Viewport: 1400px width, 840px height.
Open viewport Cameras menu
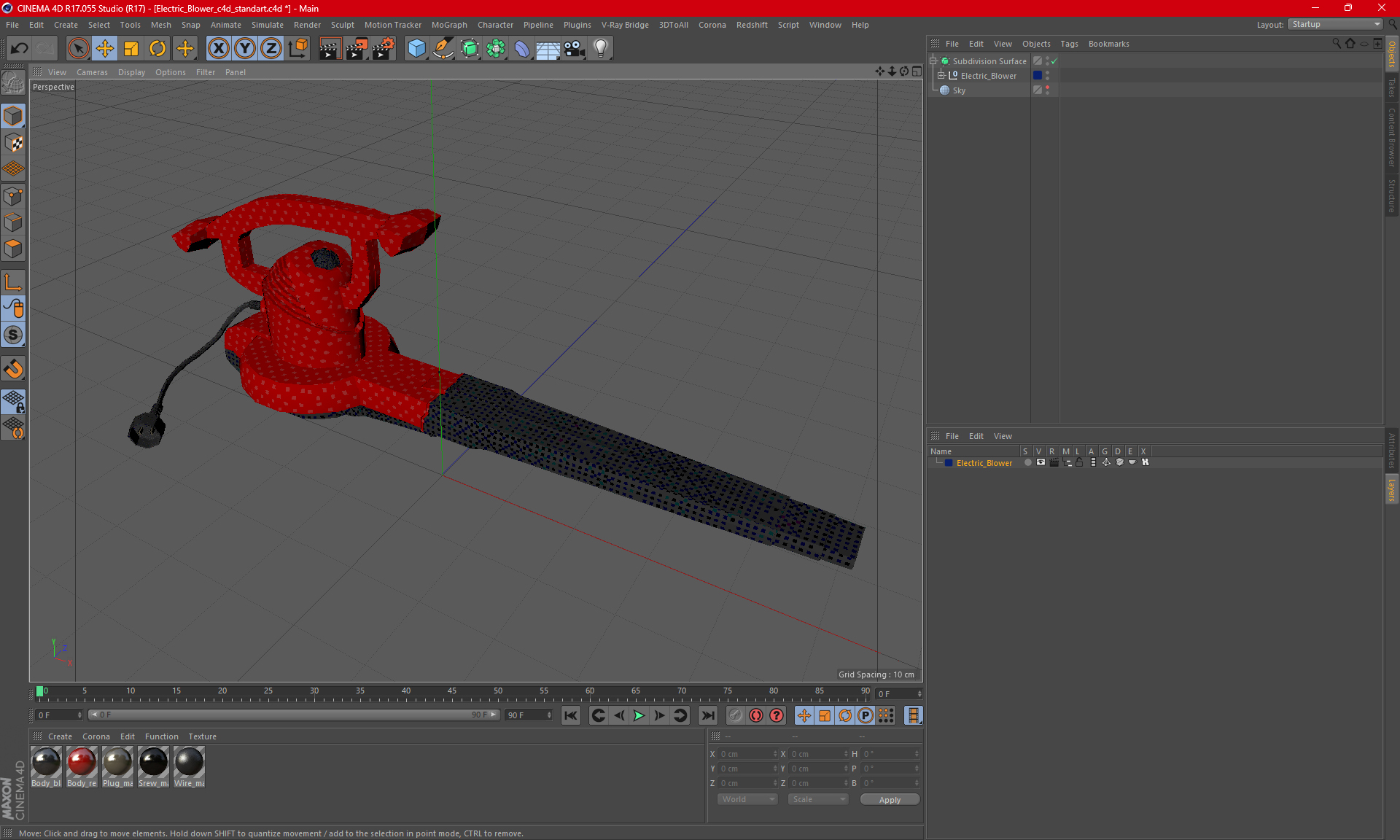(92, 72)
